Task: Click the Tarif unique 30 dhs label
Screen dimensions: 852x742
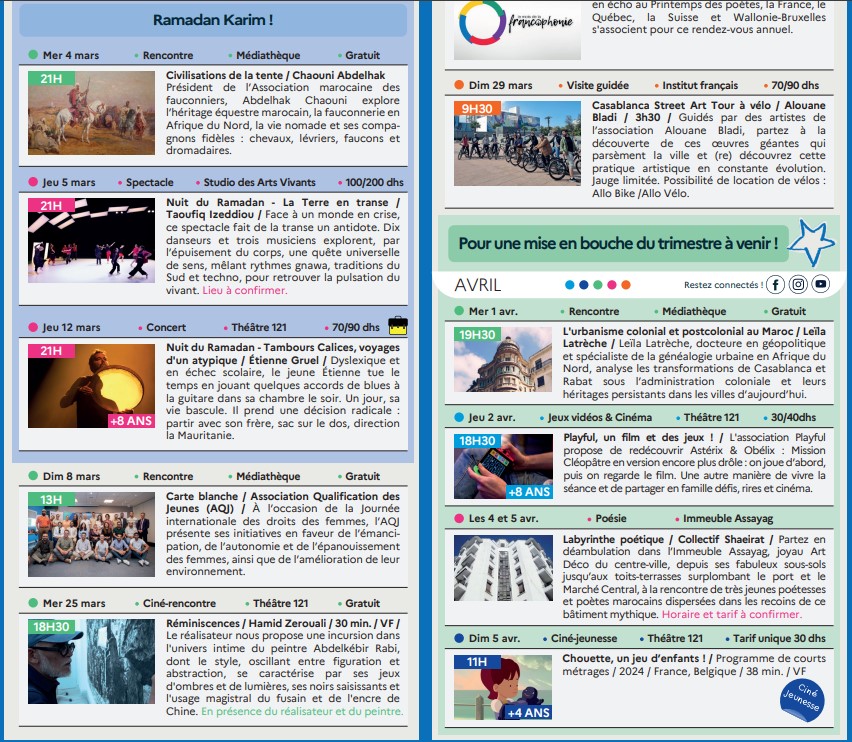Action: point(779,638)
